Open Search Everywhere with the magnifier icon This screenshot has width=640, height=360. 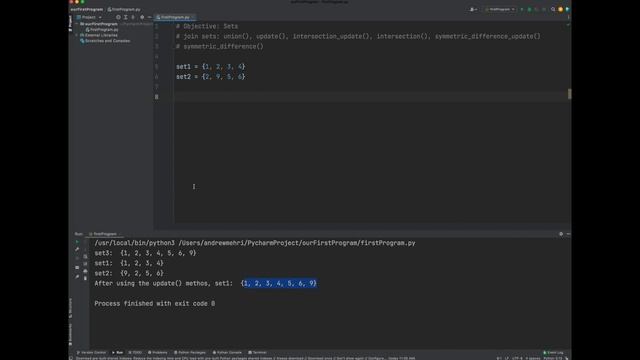(x=553, y=9)
